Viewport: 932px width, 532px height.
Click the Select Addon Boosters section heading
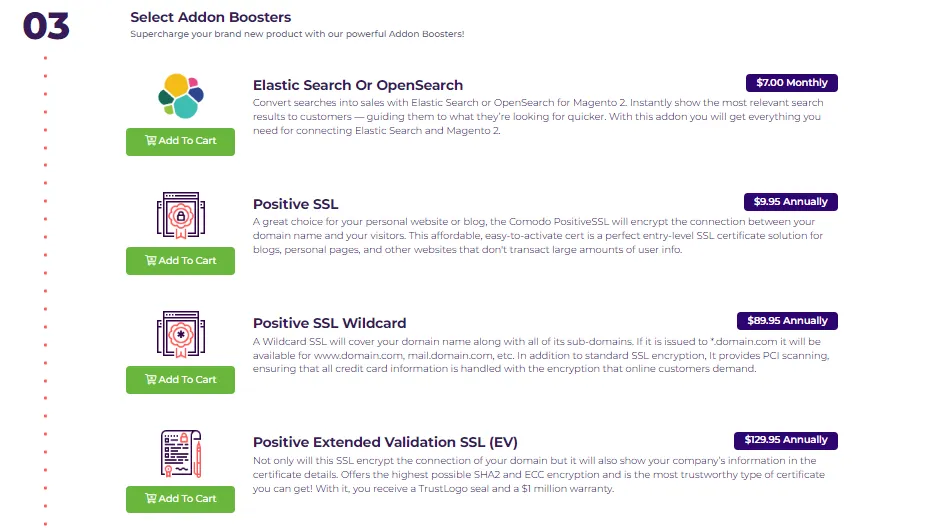pyautogui.click(x=210, y=17)
